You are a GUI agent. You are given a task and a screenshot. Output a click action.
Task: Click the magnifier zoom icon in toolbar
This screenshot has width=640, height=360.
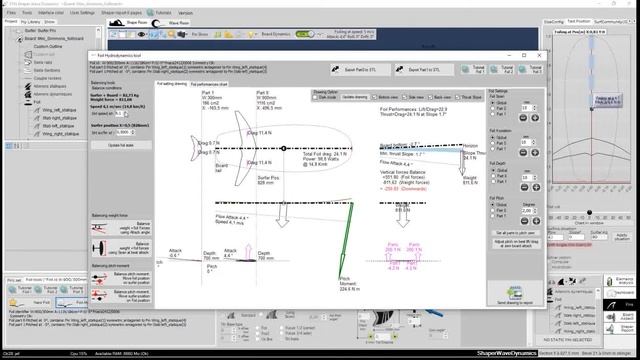(x=172, y=34)
